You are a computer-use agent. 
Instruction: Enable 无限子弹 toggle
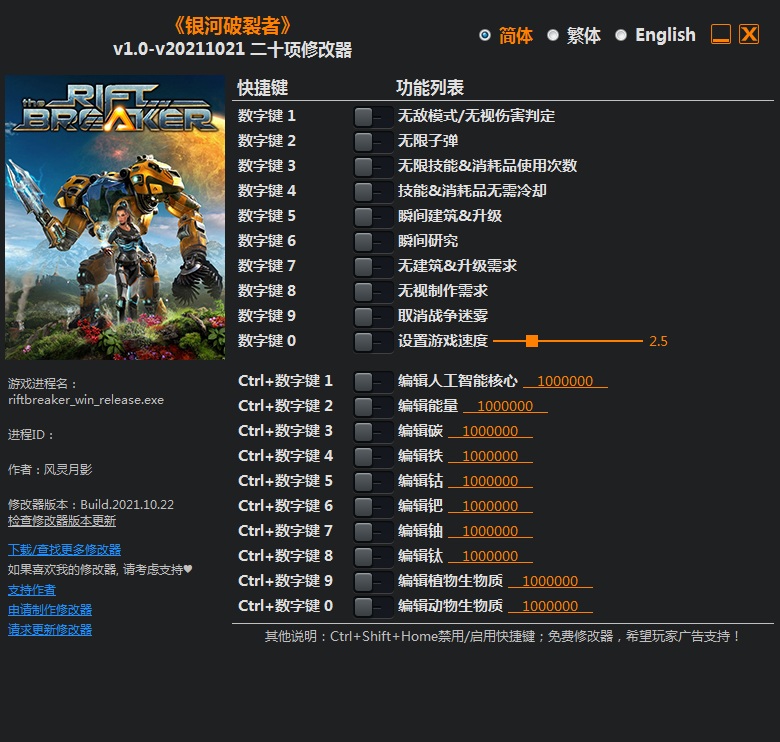coord(372,141)
